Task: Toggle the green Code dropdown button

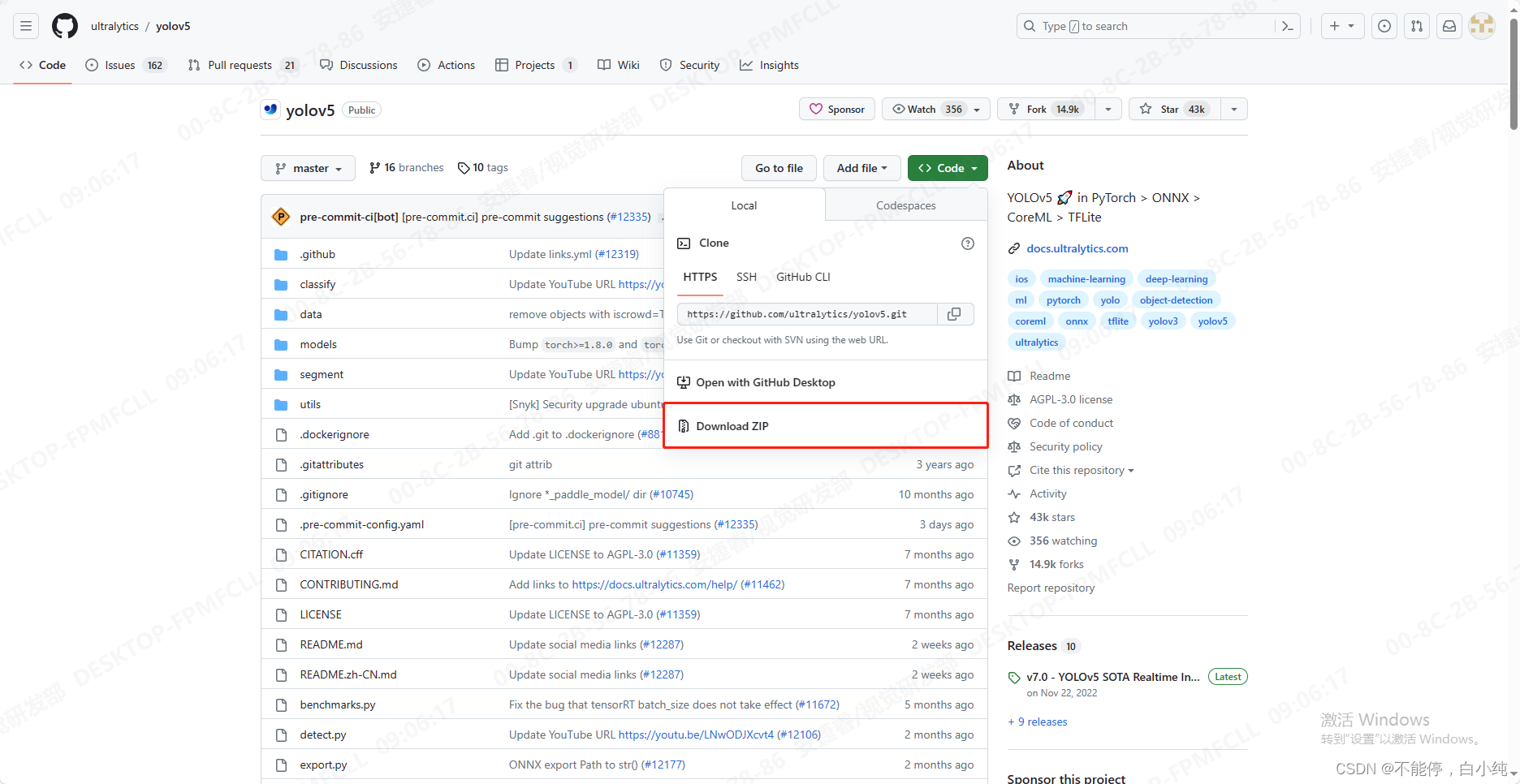Action: click(x=948, y=168)
